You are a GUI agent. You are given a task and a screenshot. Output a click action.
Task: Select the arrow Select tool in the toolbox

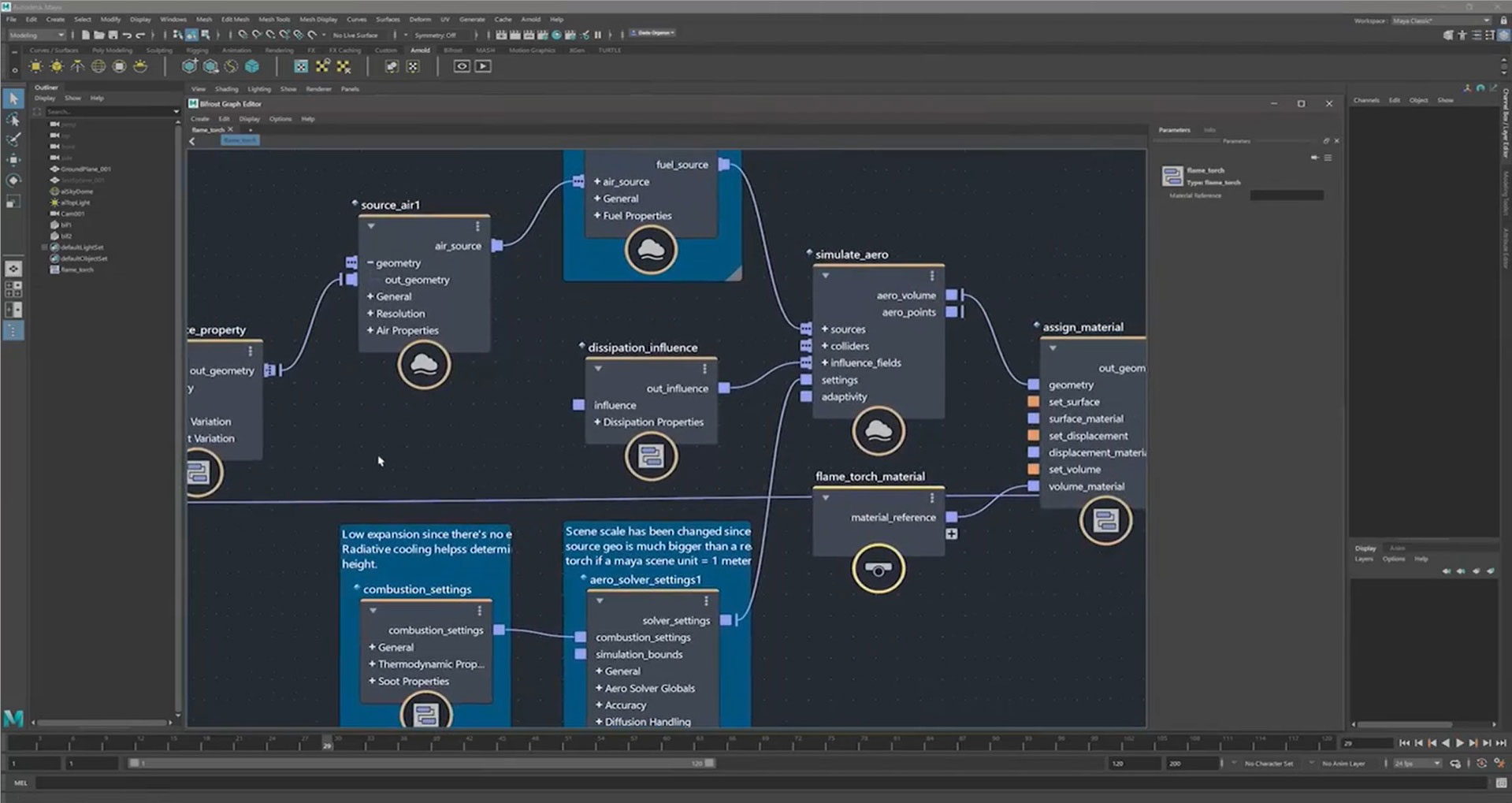(x=13, y=99)
